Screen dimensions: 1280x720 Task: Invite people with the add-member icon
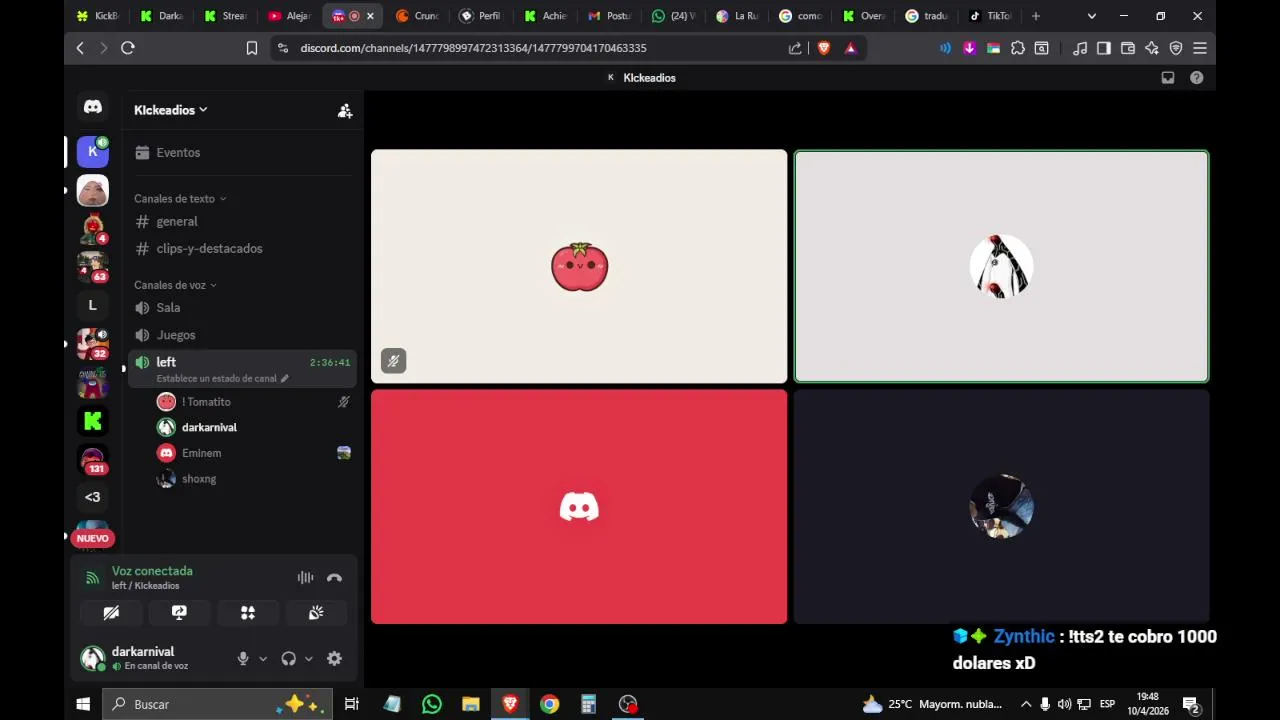click(345, 111)
